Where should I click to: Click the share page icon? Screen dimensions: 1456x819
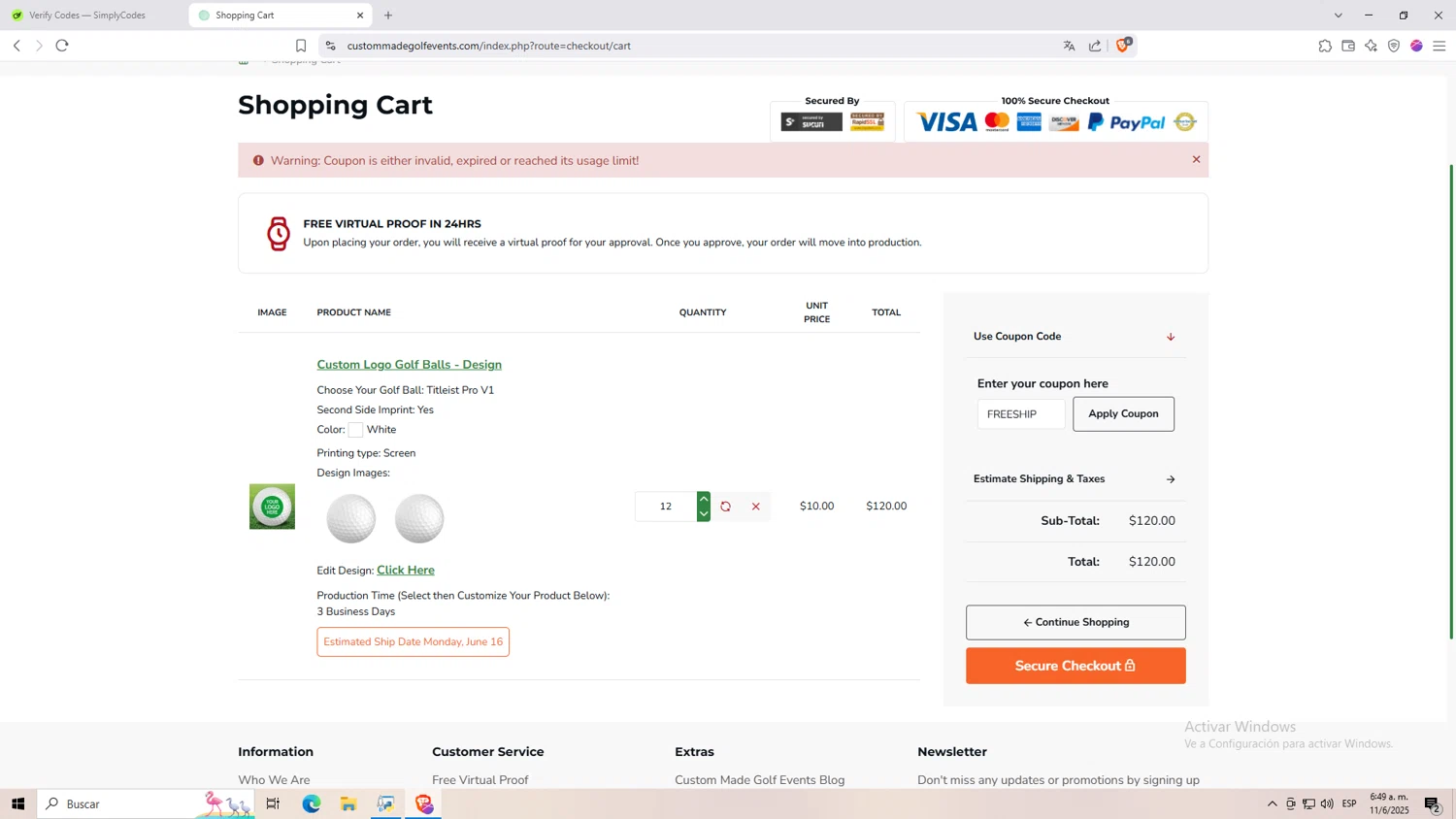[x=1095, y=46]
